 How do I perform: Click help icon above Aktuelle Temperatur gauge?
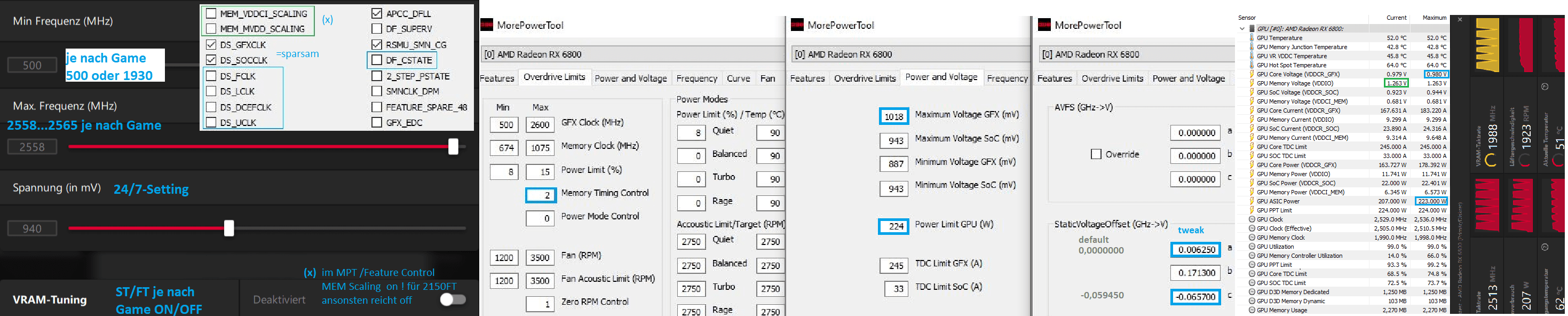point(1545,86)
